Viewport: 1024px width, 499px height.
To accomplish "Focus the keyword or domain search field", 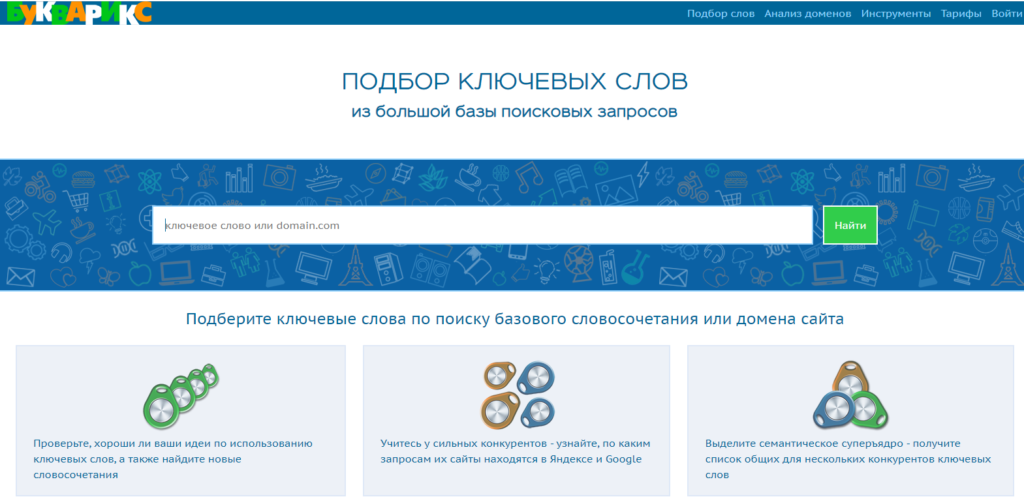I will tap(482, 226).
